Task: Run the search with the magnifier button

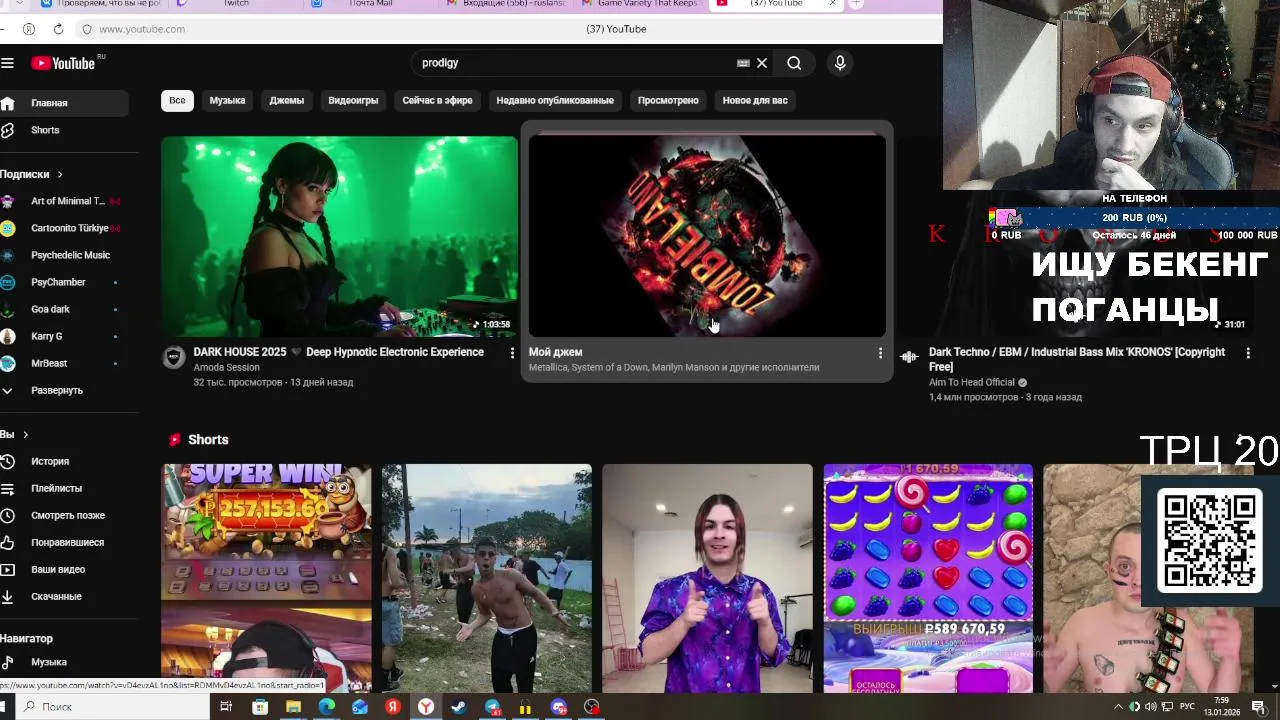Action: pos(794,63)
